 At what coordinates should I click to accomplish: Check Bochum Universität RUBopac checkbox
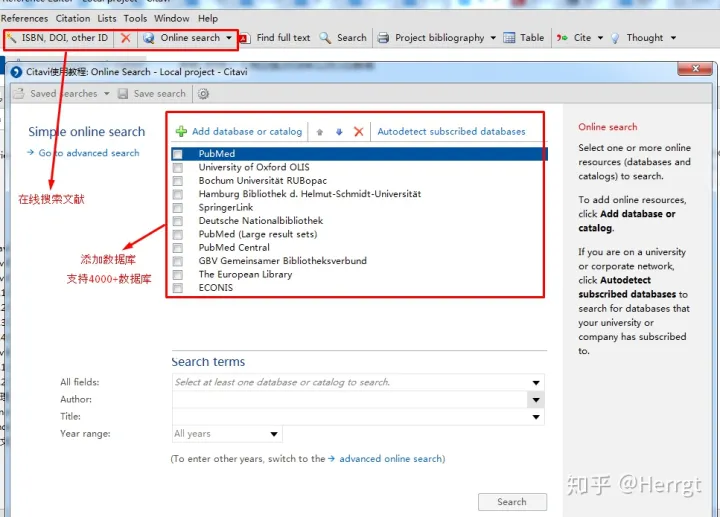[x=178, y=181]
